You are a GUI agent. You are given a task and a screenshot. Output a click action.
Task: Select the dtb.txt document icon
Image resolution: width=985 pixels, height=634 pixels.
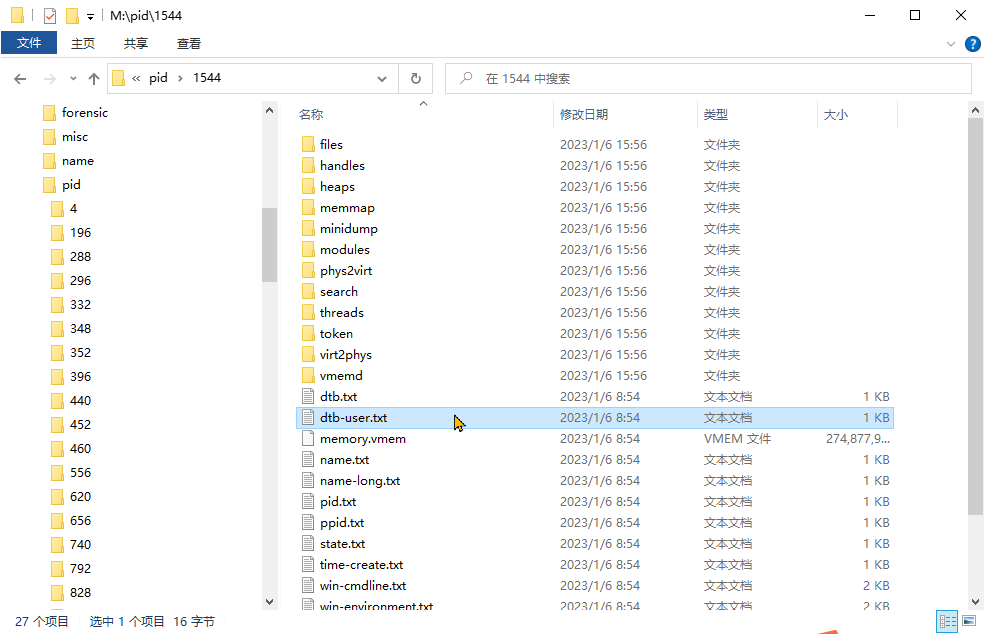308,396
